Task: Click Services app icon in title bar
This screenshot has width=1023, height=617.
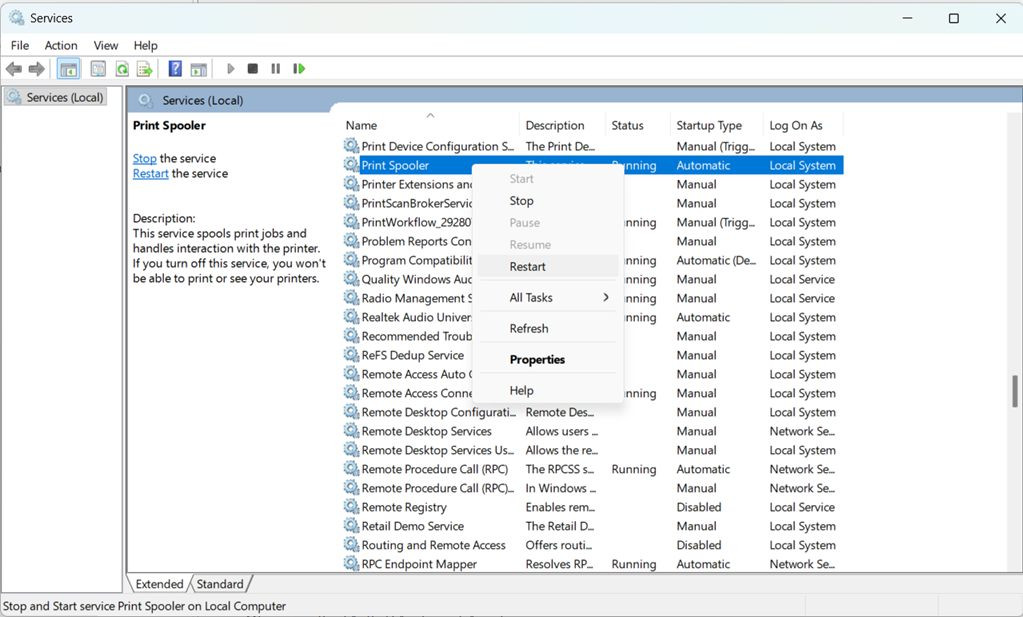Action: click(x=17, y=18)
